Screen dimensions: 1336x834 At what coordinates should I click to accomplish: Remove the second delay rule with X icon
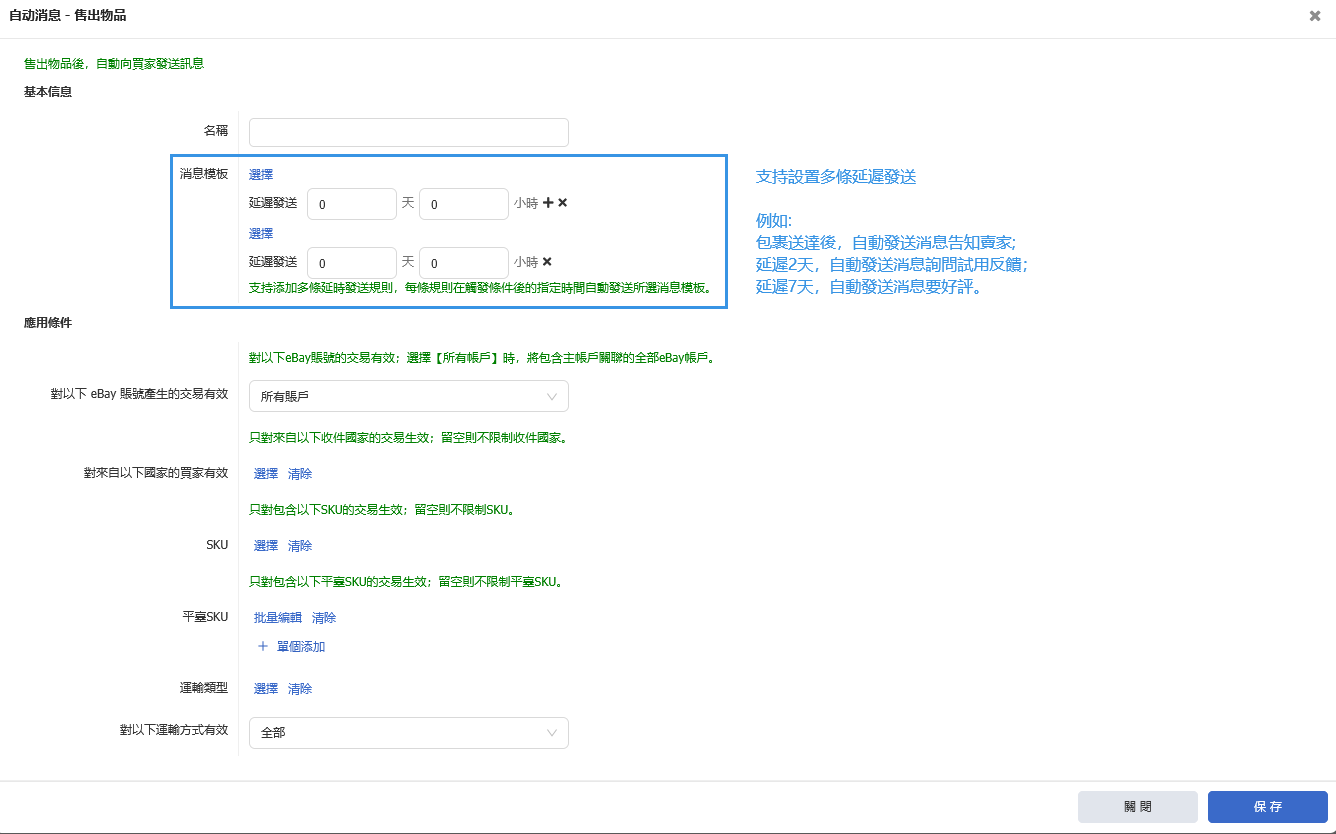547,262
